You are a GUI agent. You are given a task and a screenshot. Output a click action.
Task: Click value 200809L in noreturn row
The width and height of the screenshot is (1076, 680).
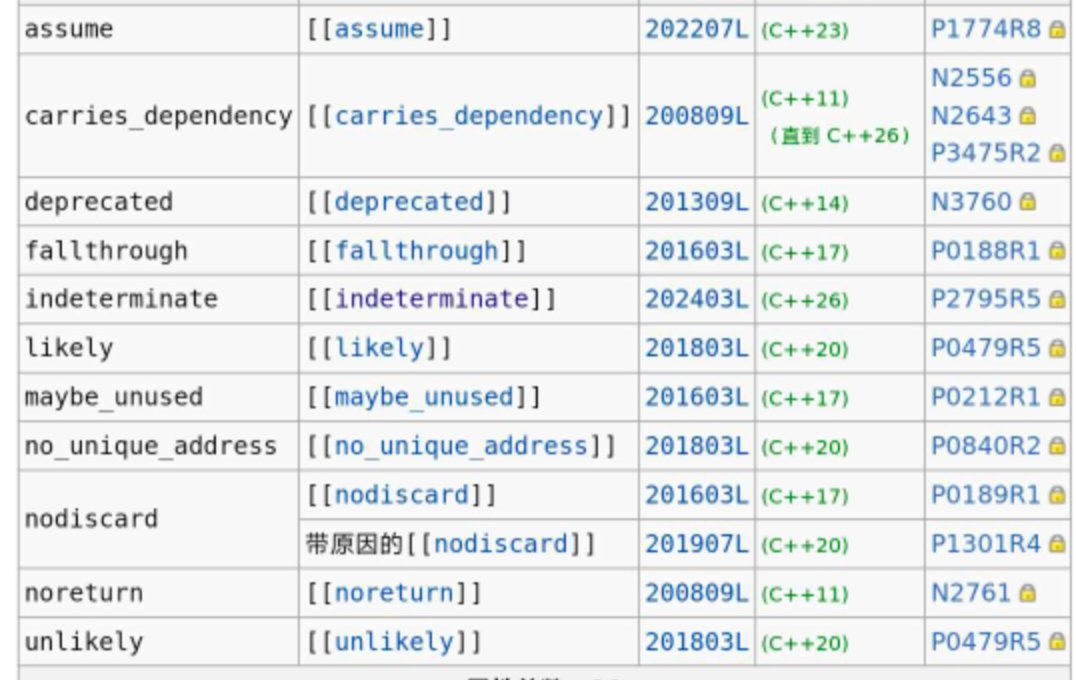[x=697, y=593]
